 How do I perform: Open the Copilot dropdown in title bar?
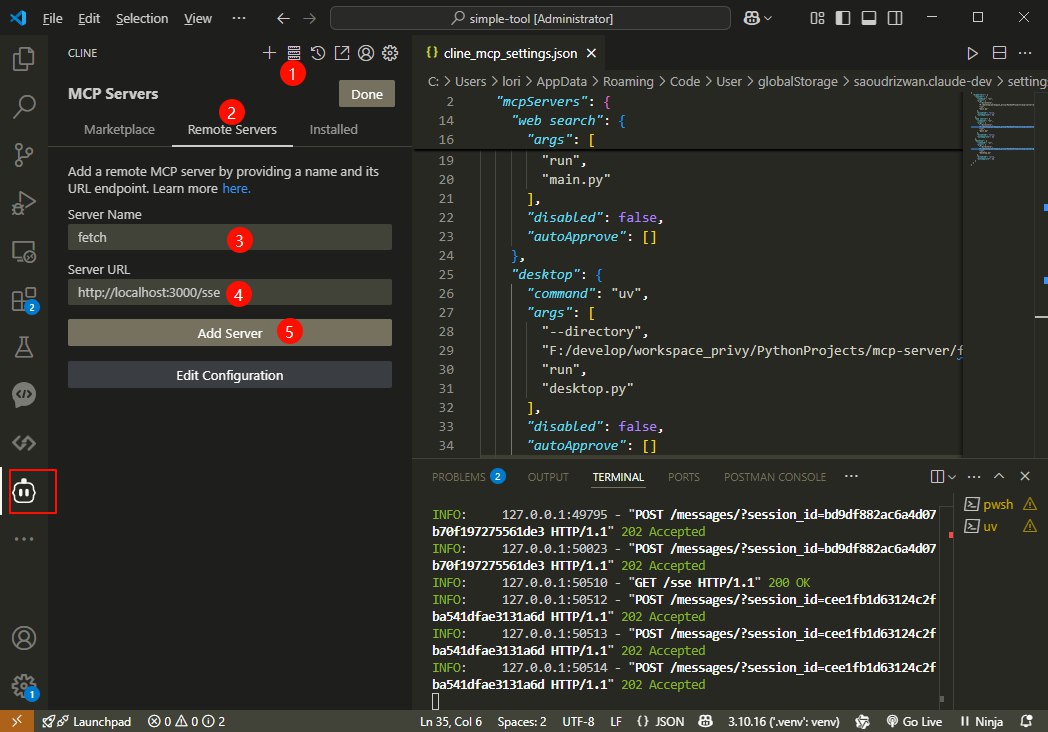(768, 18)
